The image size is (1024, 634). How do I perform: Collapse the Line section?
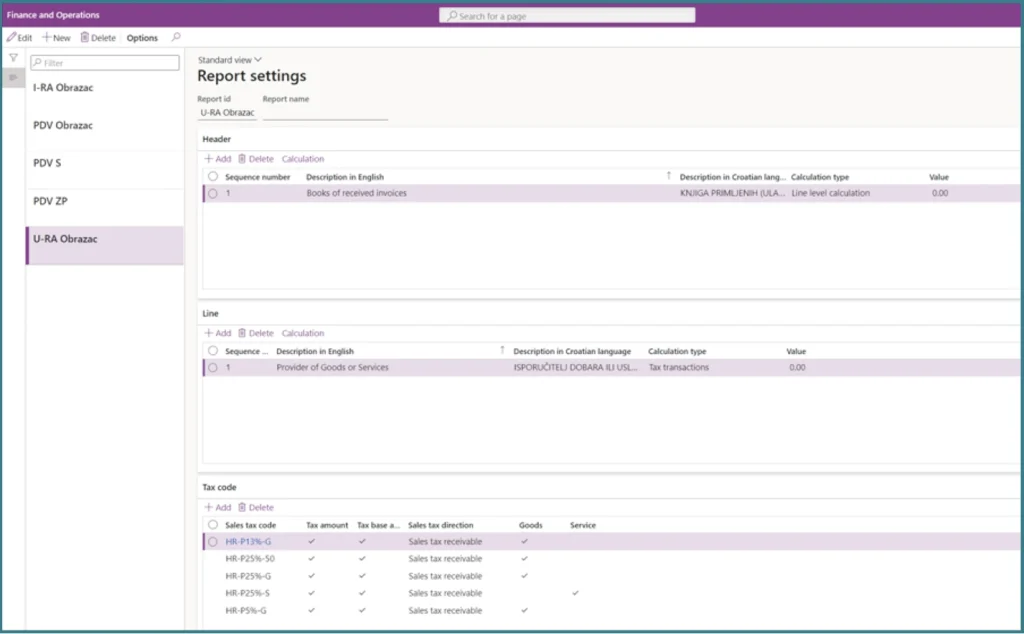pos(210,313)
